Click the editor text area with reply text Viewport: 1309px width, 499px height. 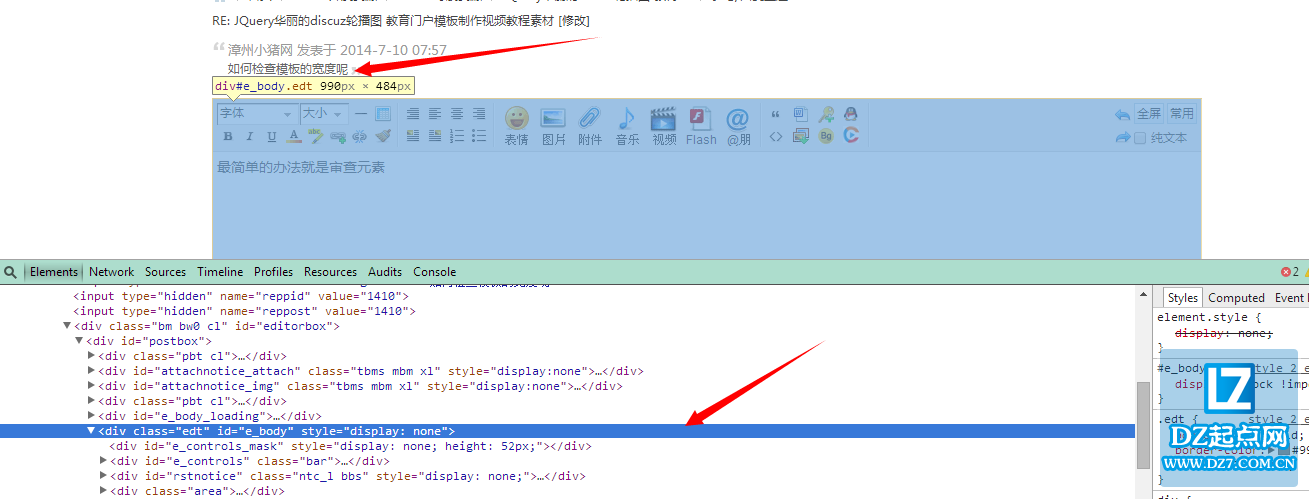pyautogui.click(x=706, y=205)
